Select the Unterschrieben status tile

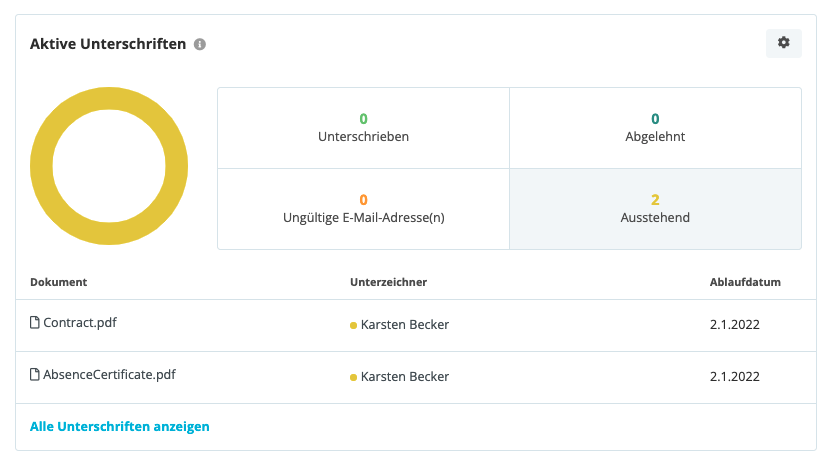364,128
